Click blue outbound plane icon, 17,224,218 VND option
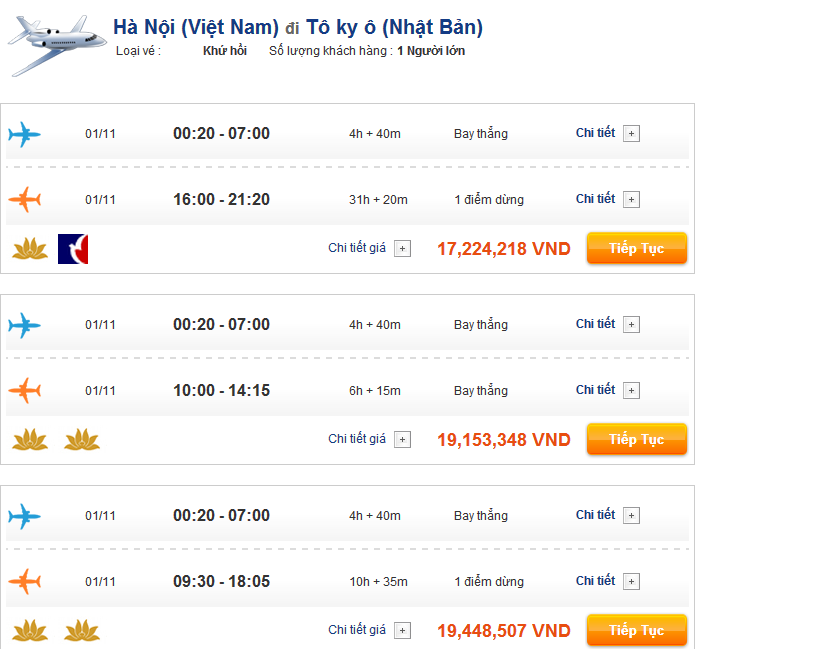This screenshot has height=649, width=816. click(24, 134)
